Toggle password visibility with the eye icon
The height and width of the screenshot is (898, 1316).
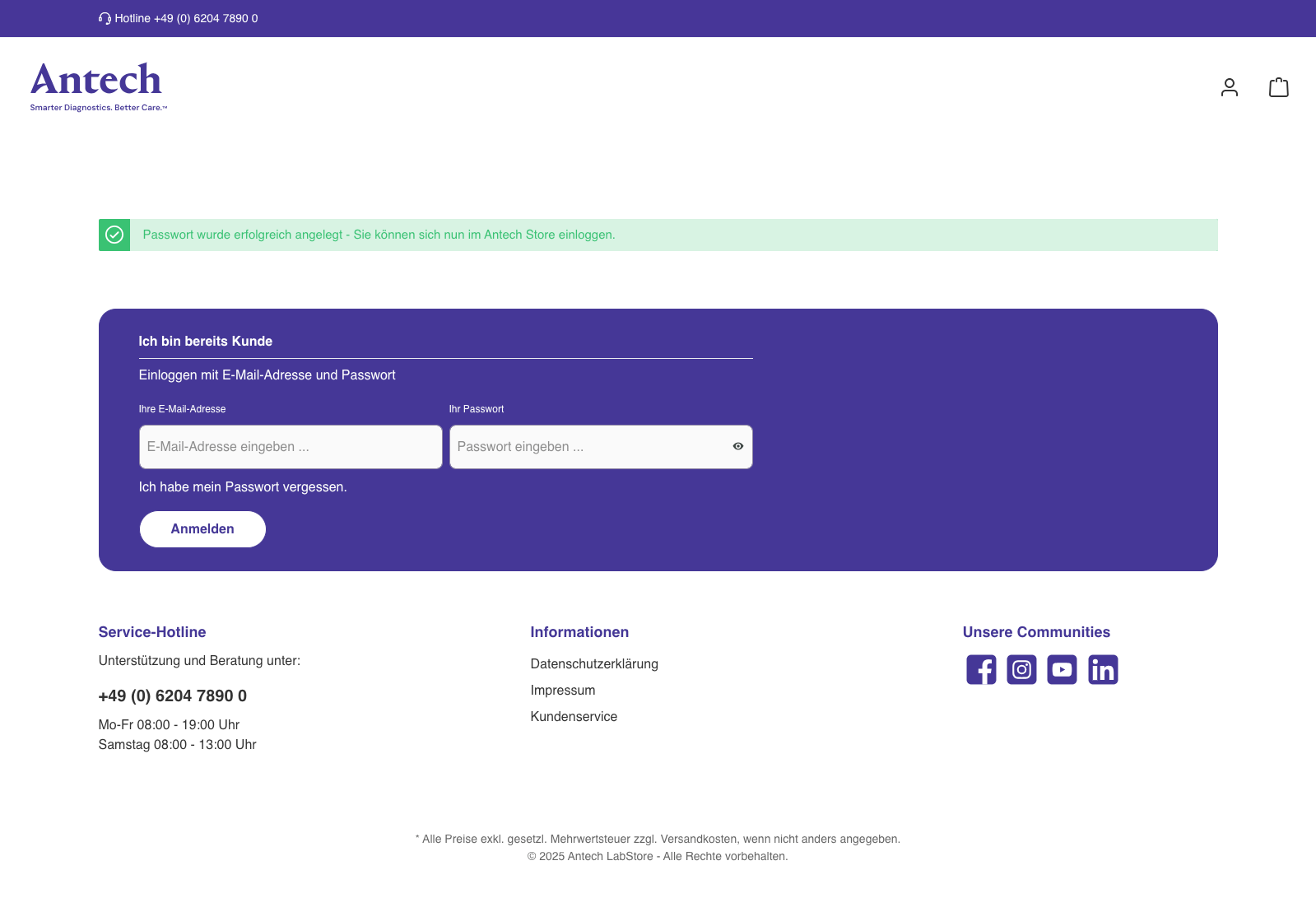tap(737, 446)
